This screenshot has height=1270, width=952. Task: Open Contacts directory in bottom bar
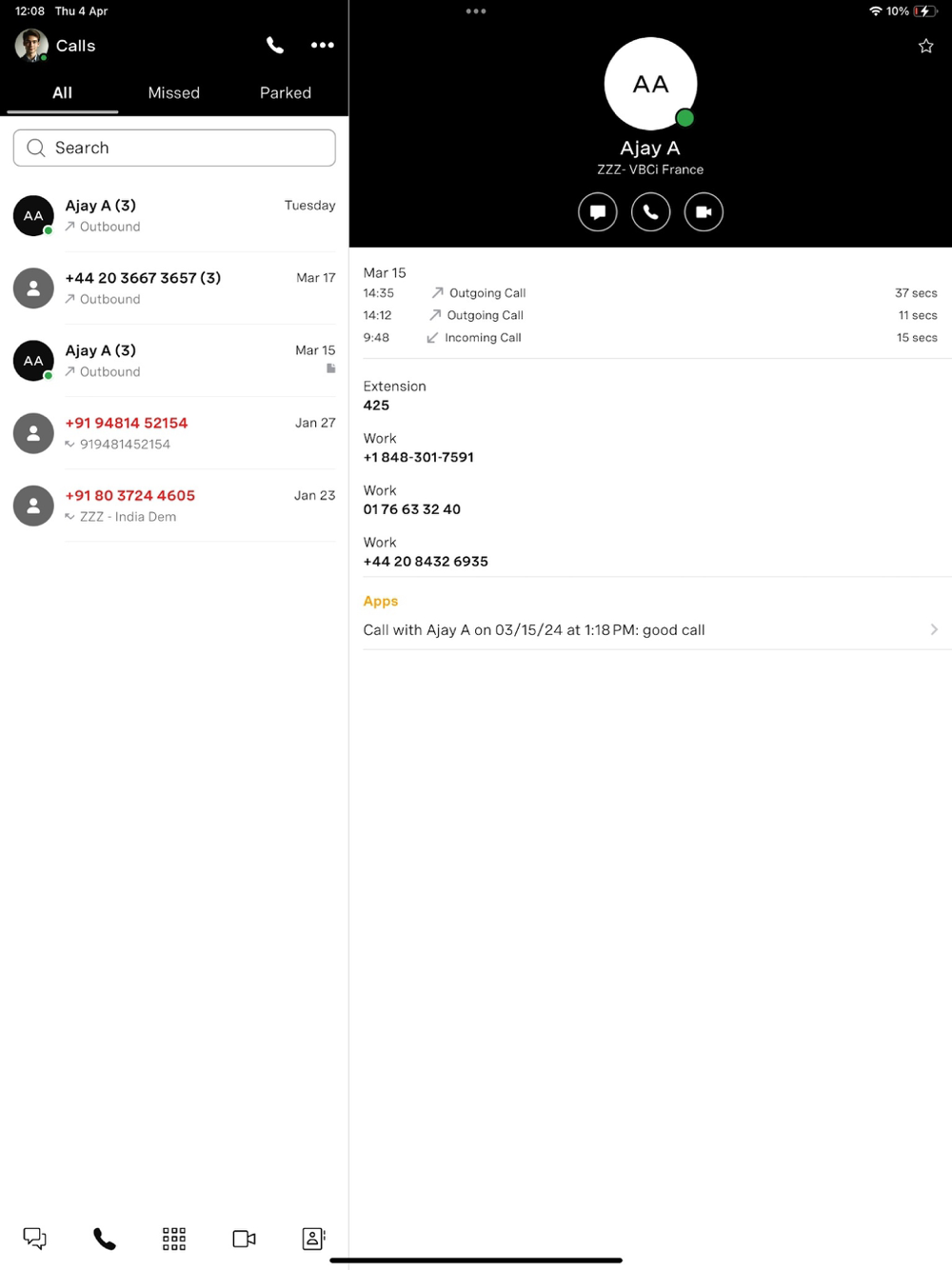[313, 1239]
